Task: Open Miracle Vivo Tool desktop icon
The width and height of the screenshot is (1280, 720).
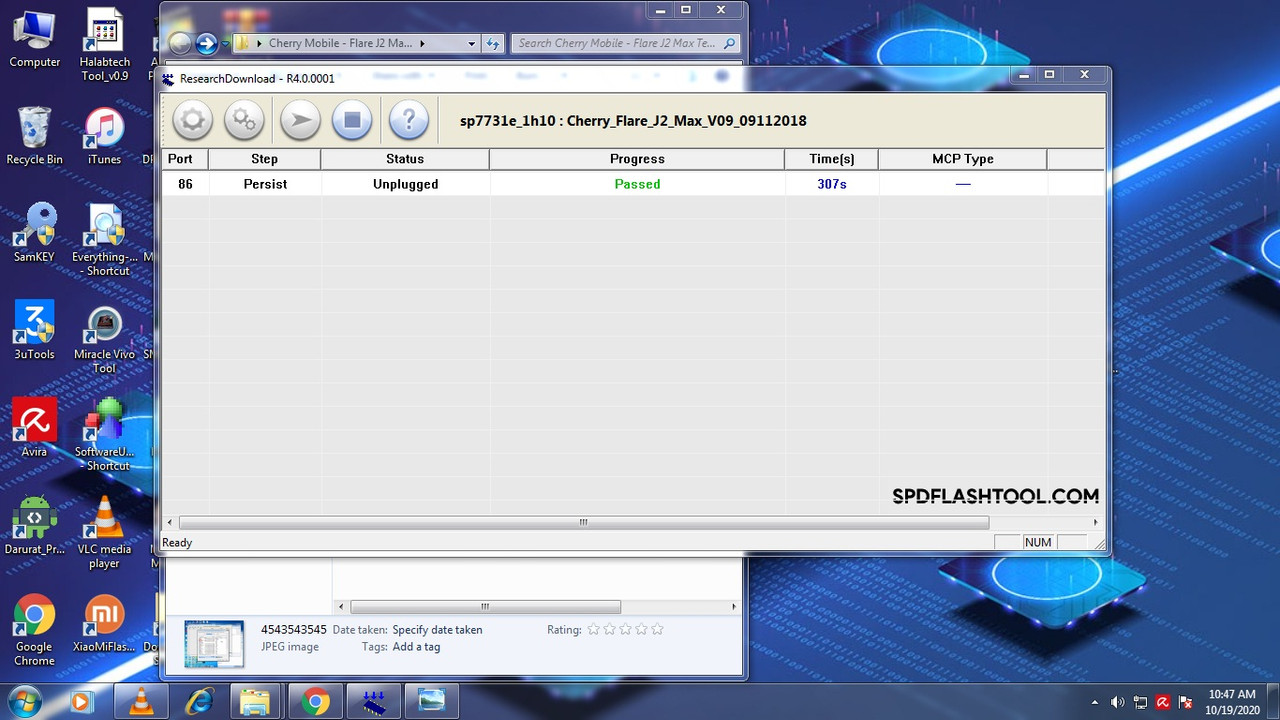Action: click(x=105, y=337)
